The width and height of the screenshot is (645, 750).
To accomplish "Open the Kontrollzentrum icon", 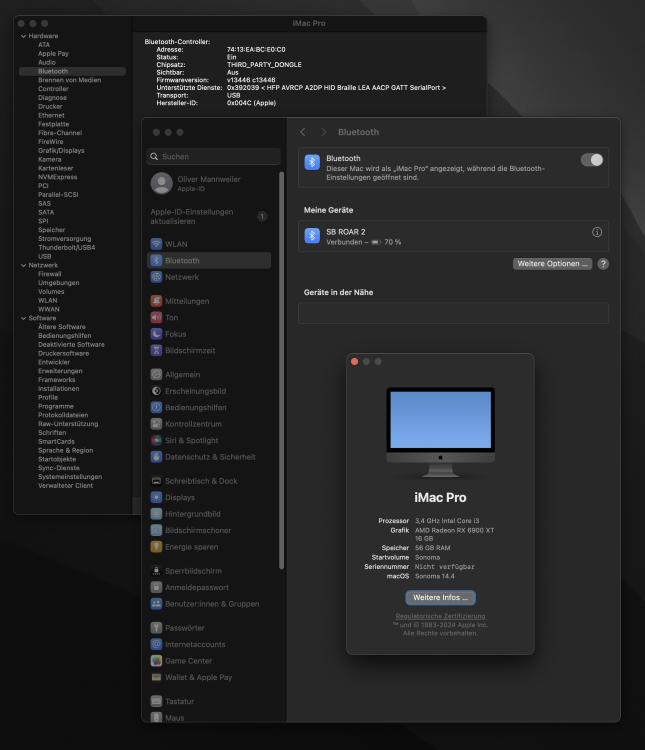I will [x=156, y=424].
